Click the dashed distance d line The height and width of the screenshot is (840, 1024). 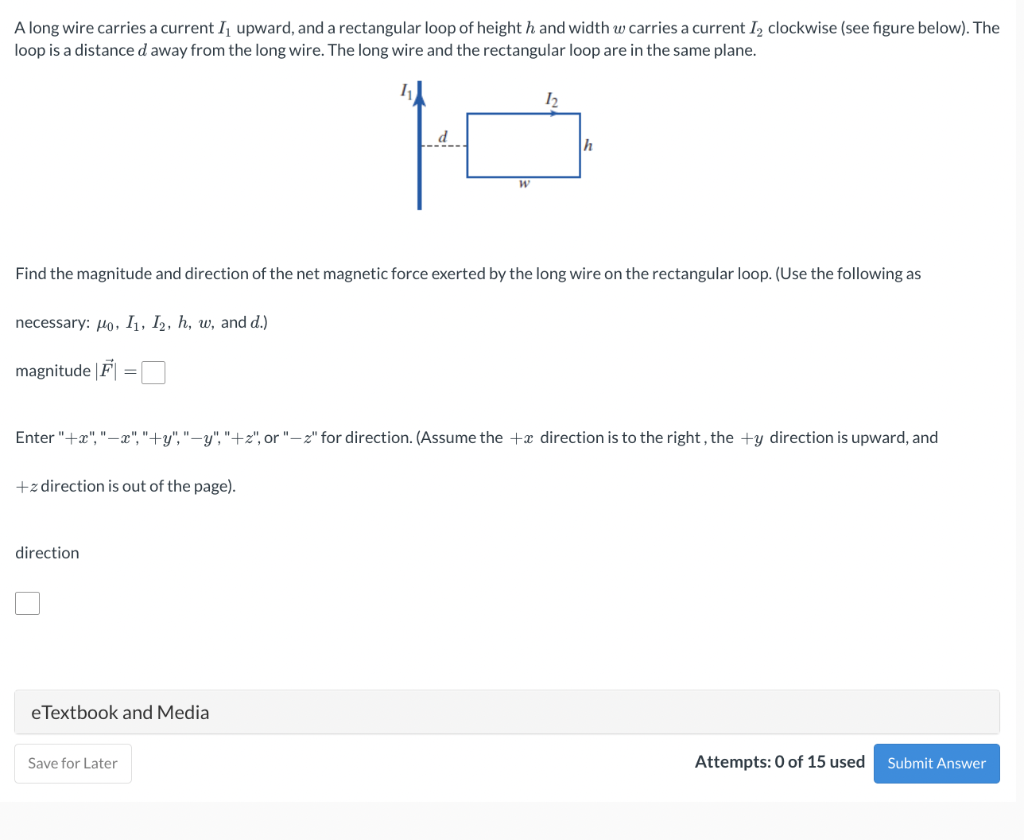point(443,144)
